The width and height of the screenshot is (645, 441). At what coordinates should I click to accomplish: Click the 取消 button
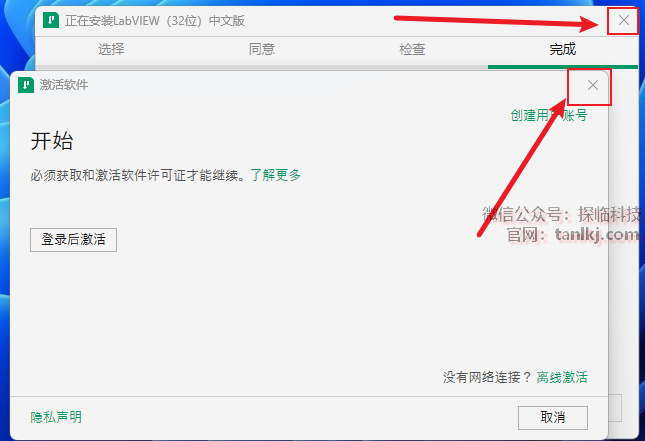tap(553, 418)
